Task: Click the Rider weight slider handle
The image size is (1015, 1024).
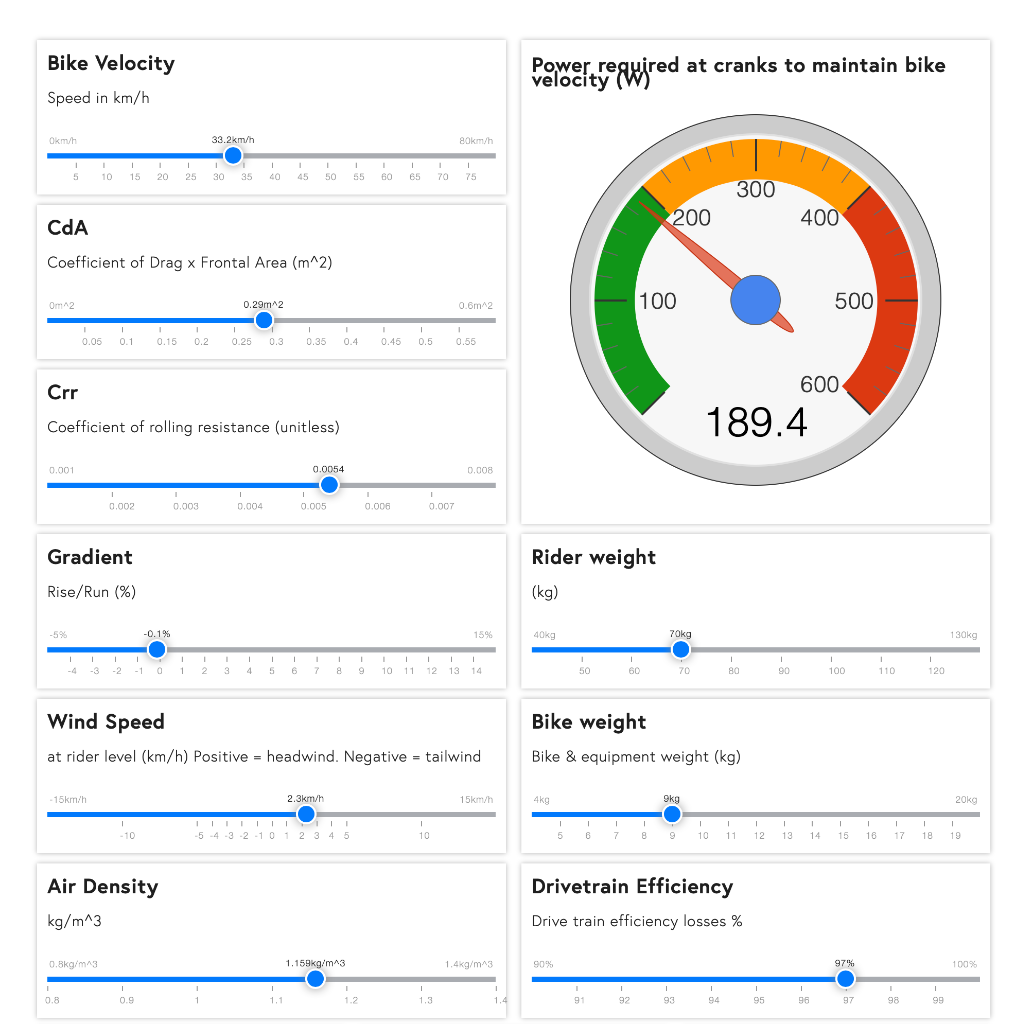Action: (681, 649)
